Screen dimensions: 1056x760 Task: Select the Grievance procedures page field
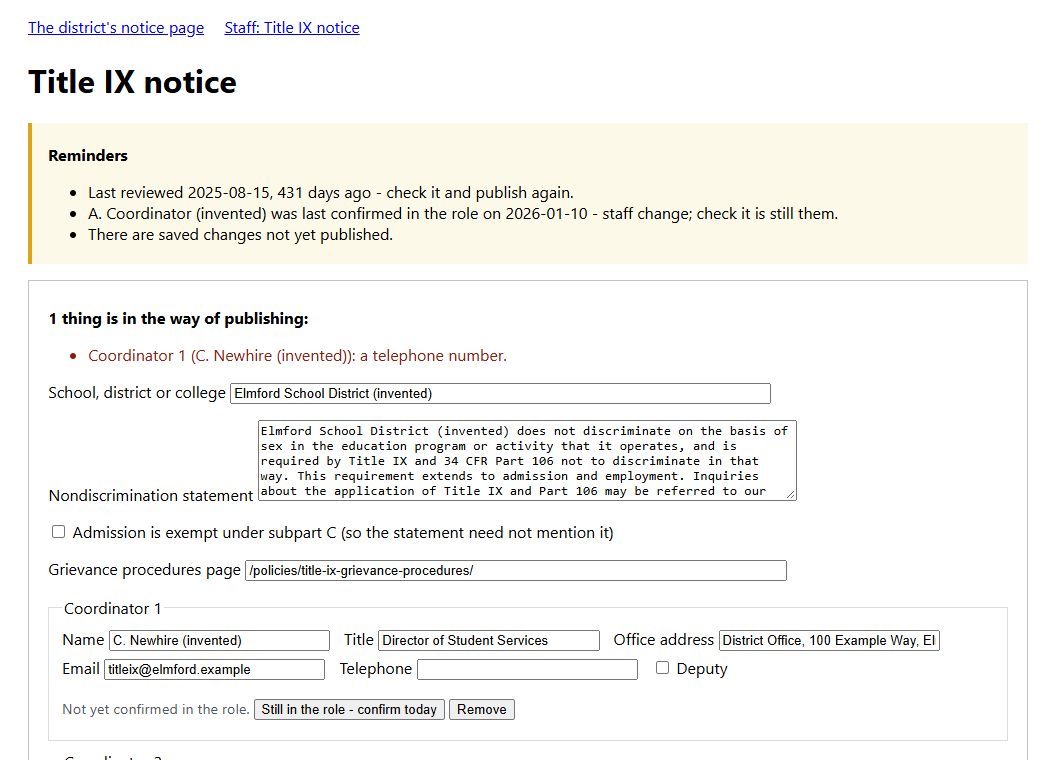(516, 571)
